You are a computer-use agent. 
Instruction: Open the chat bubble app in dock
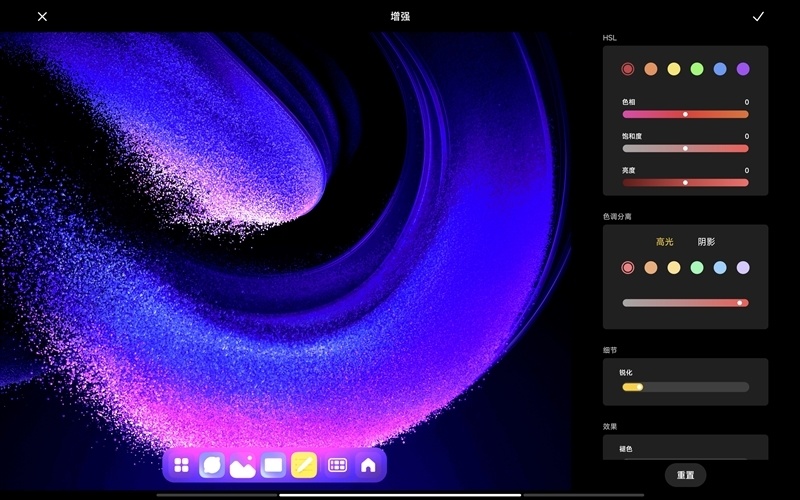[x=212, y=465]
